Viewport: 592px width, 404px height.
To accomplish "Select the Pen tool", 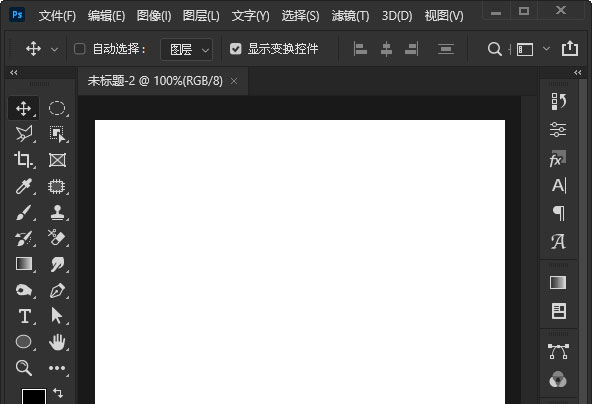I will [x=57, y=290].
